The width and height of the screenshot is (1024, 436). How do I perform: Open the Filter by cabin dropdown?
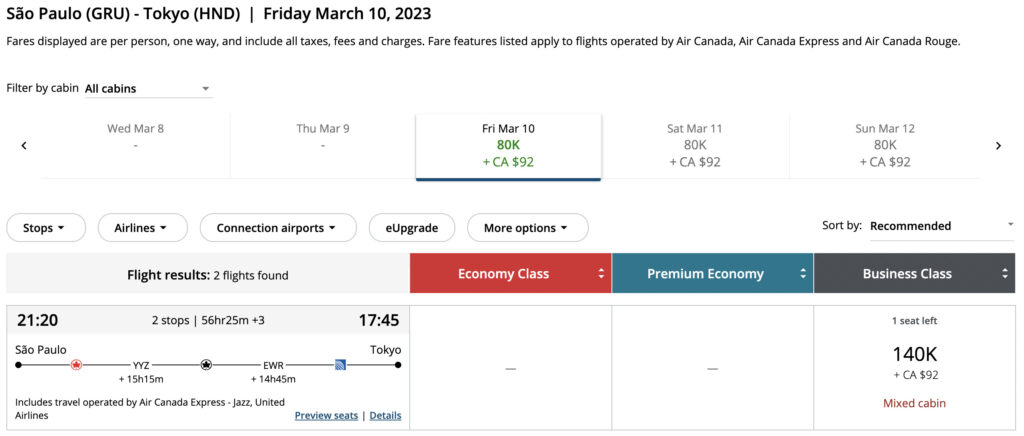coord(148,89)
